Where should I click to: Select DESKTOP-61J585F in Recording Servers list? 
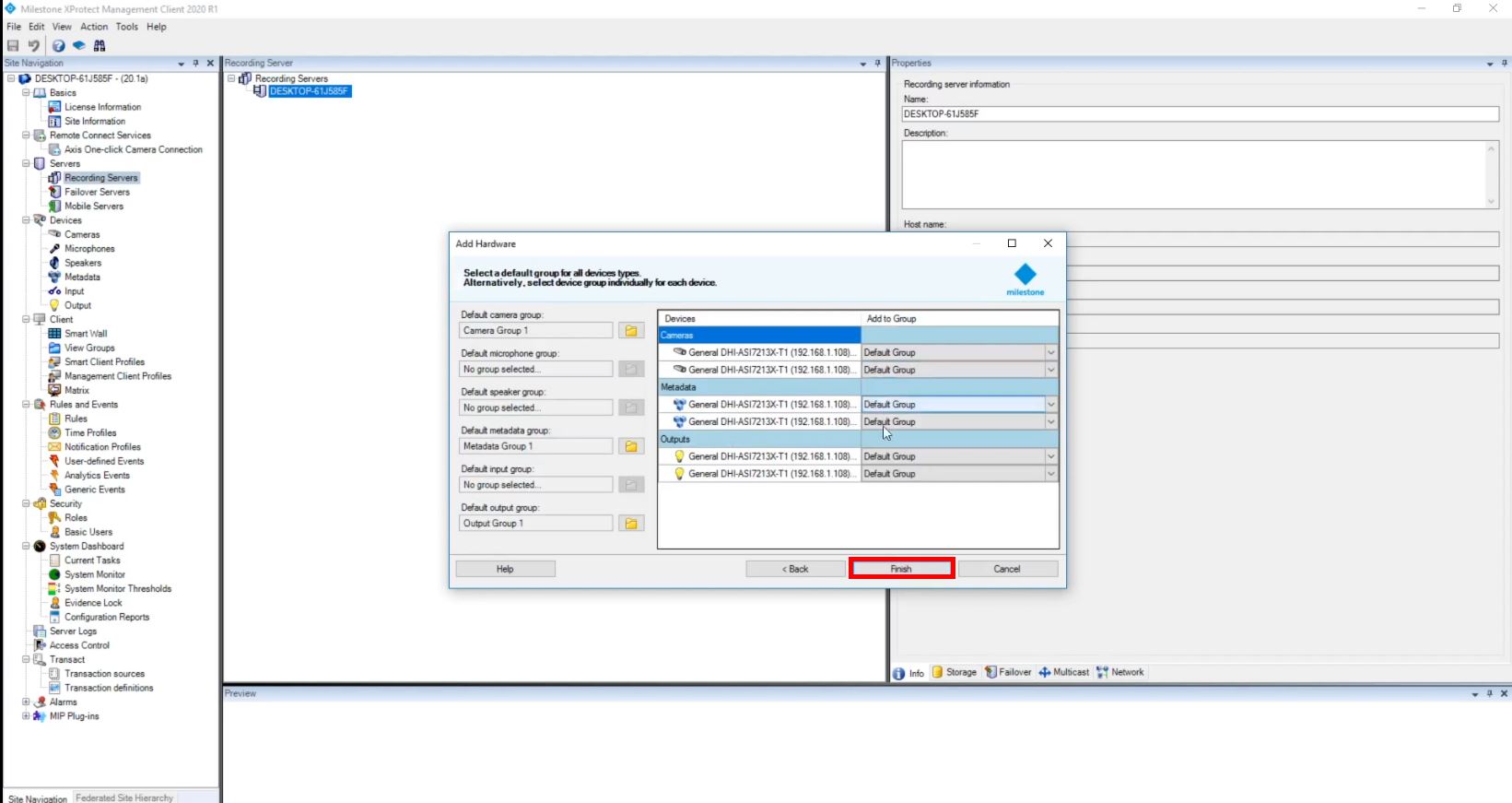[x=310, y=91]
